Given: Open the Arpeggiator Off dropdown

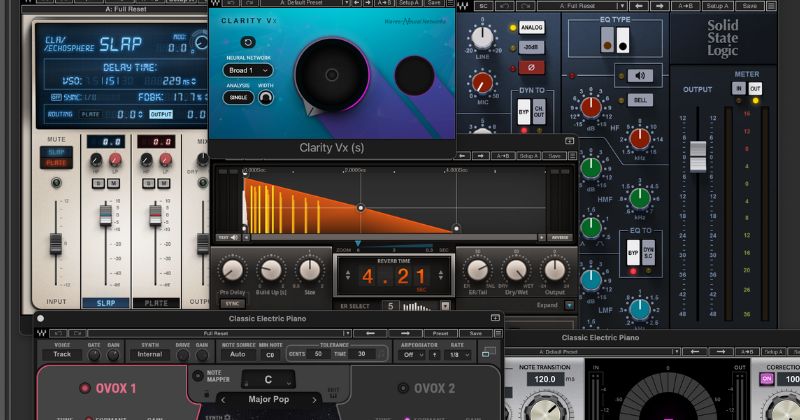Looking at the screenshot, I should click(412, 355).
